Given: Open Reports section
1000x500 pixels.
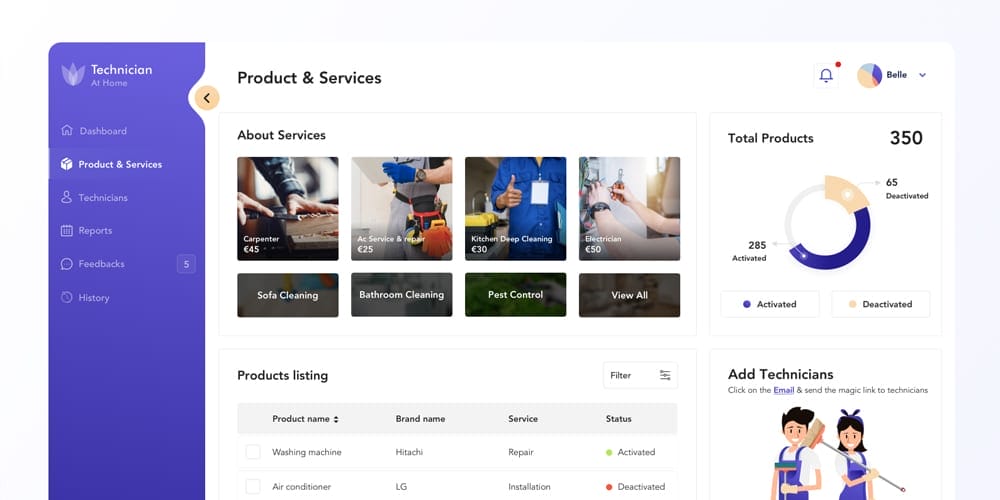Looking at the screenshot, I should coord(95,231).
